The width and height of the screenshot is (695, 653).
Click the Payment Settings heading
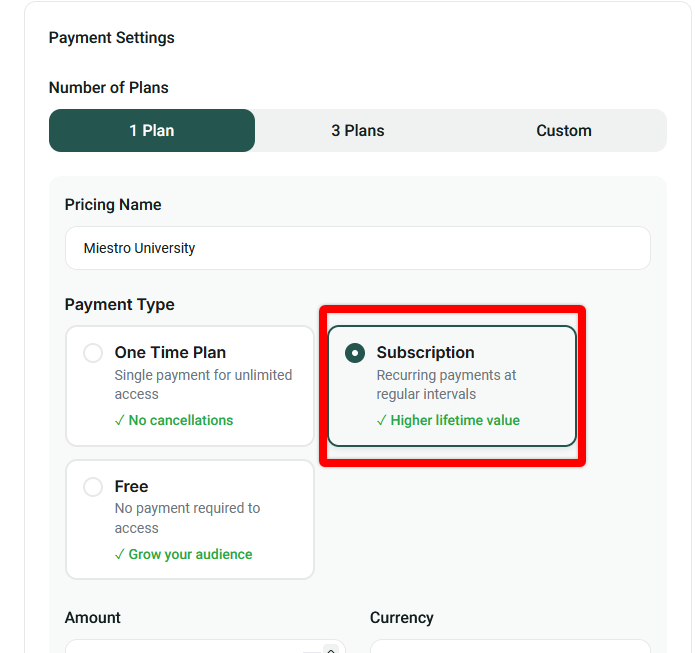coord(112,38)
